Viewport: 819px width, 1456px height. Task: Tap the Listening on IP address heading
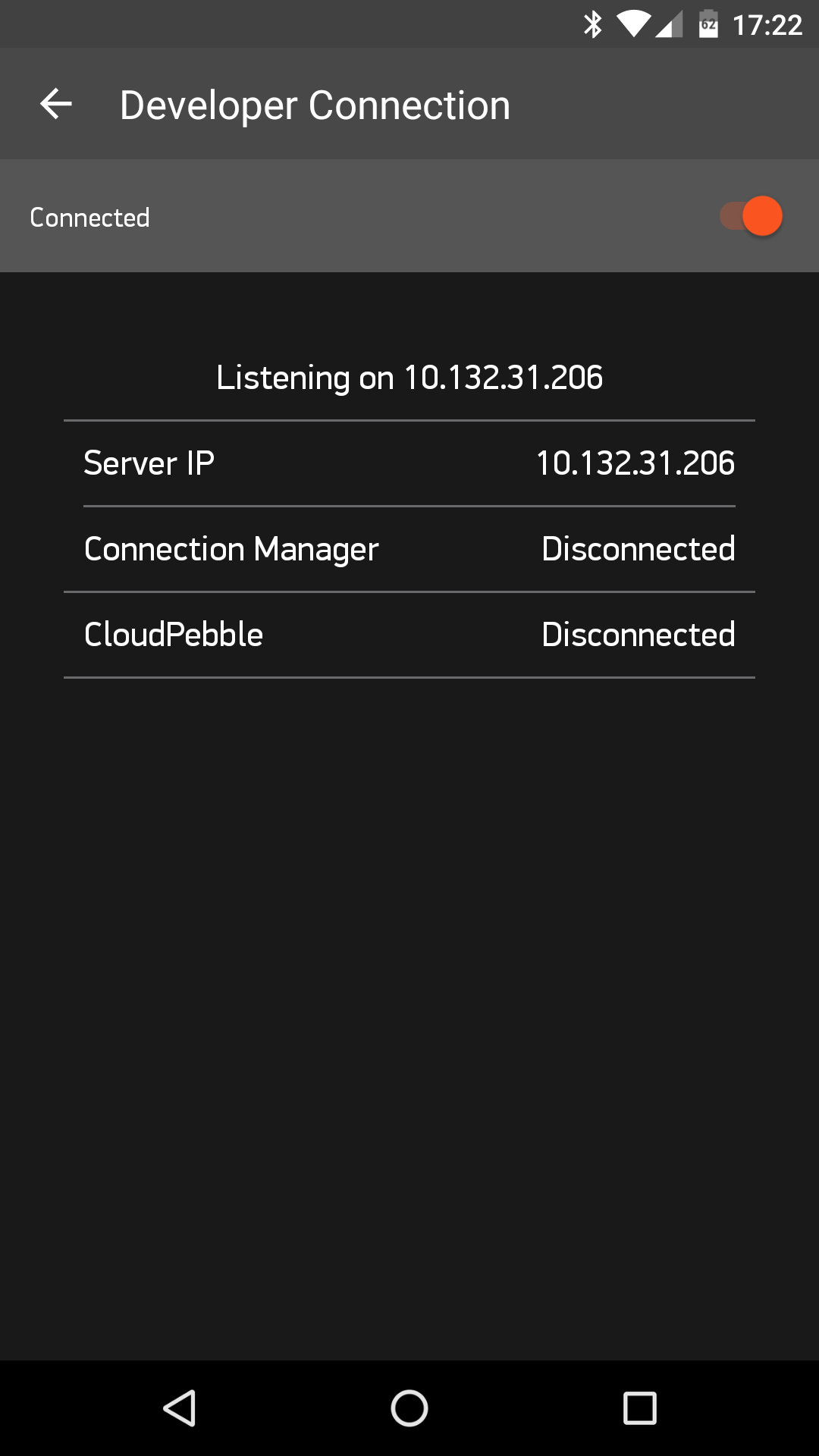[409, 378]
